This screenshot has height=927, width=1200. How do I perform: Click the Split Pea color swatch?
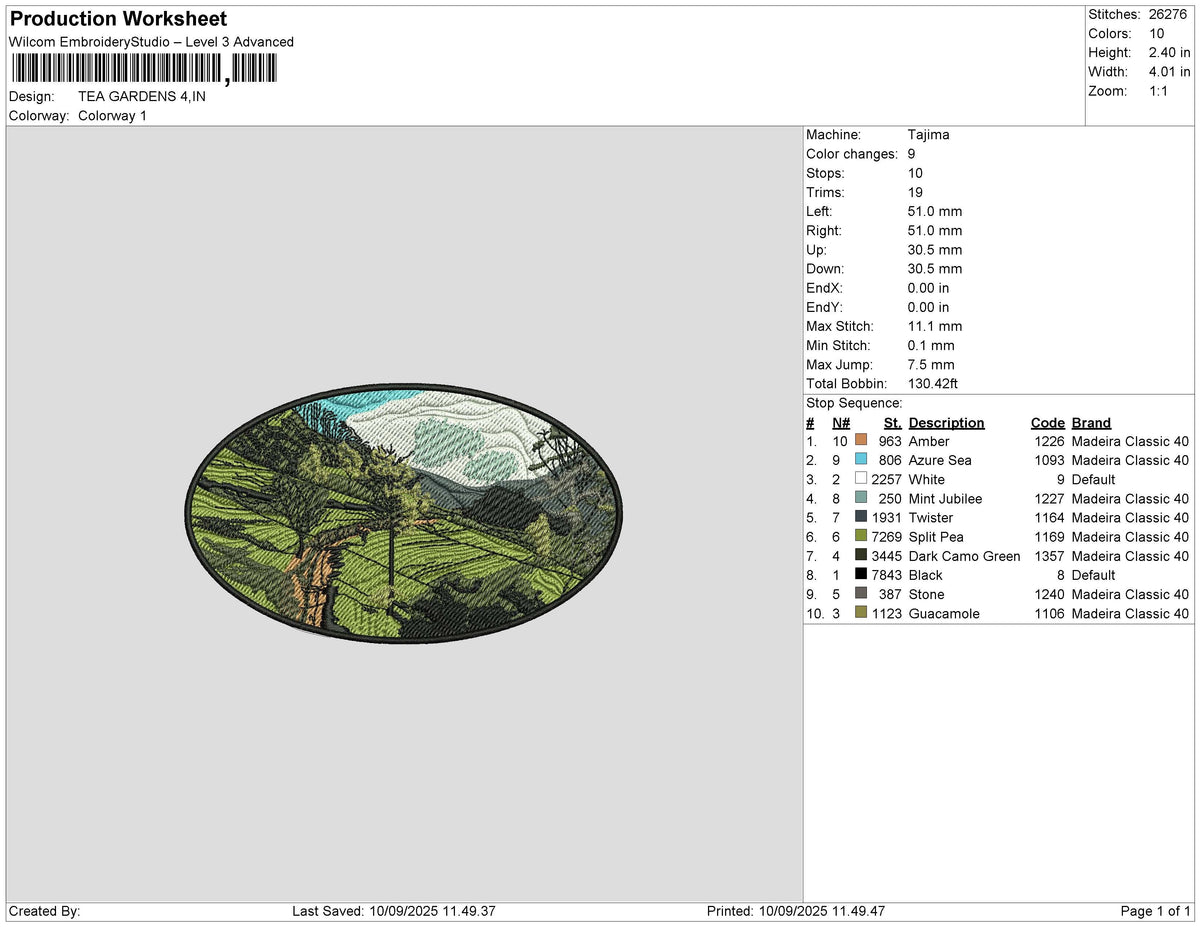pyautogui.click(x=861, y=536)
